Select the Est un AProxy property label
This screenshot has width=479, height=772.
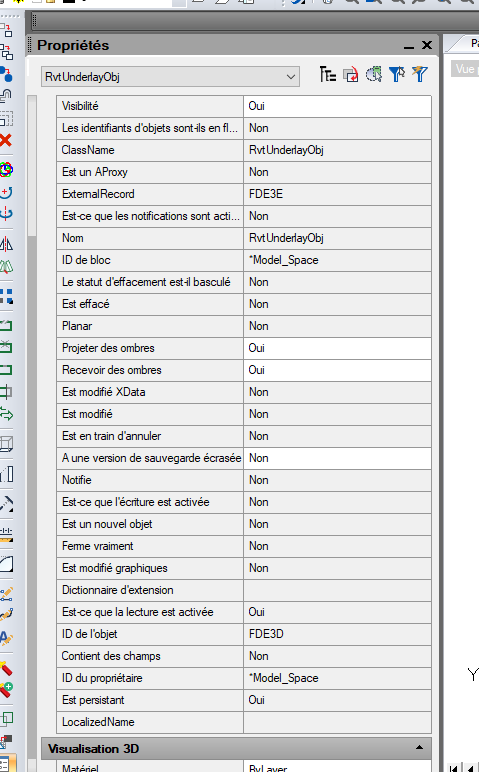coord(95,172)
